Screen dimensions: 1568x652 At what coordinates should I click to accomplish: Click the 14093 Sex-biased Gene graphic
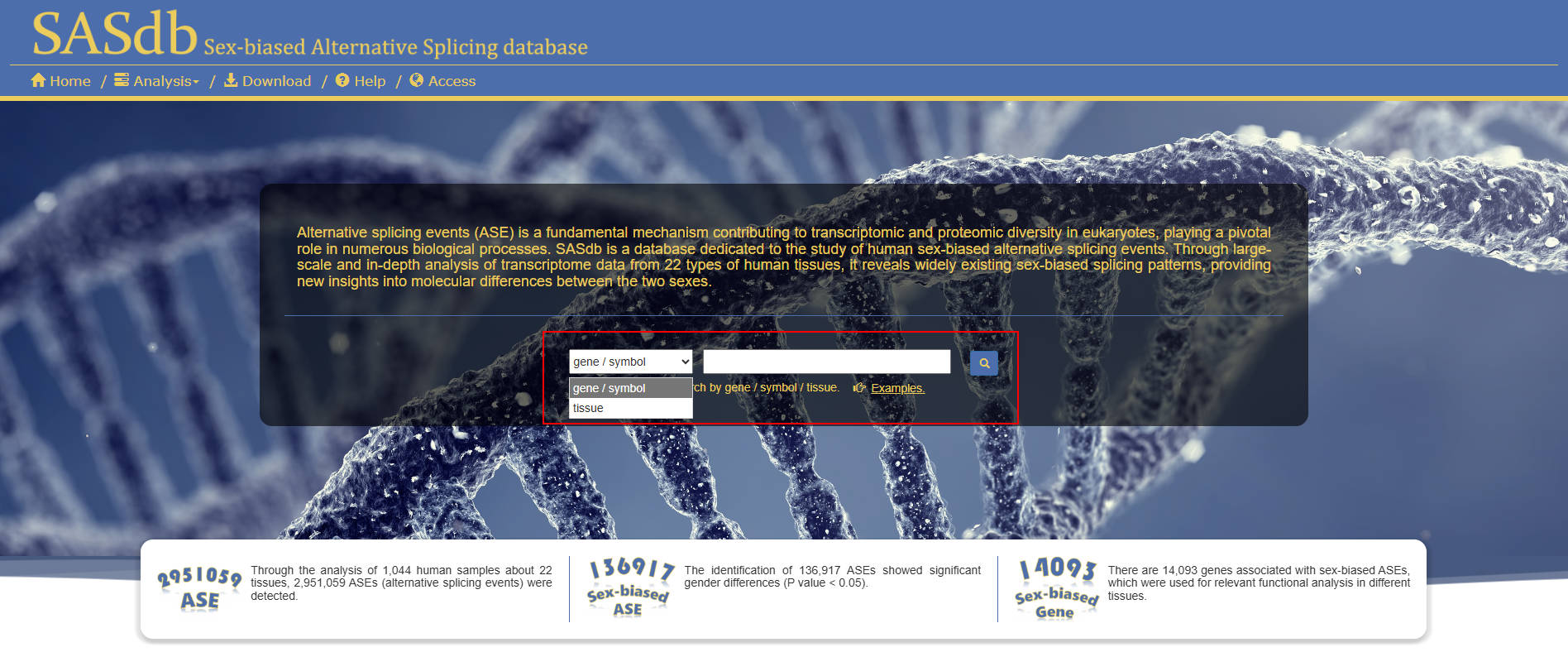pos(1057,588)
